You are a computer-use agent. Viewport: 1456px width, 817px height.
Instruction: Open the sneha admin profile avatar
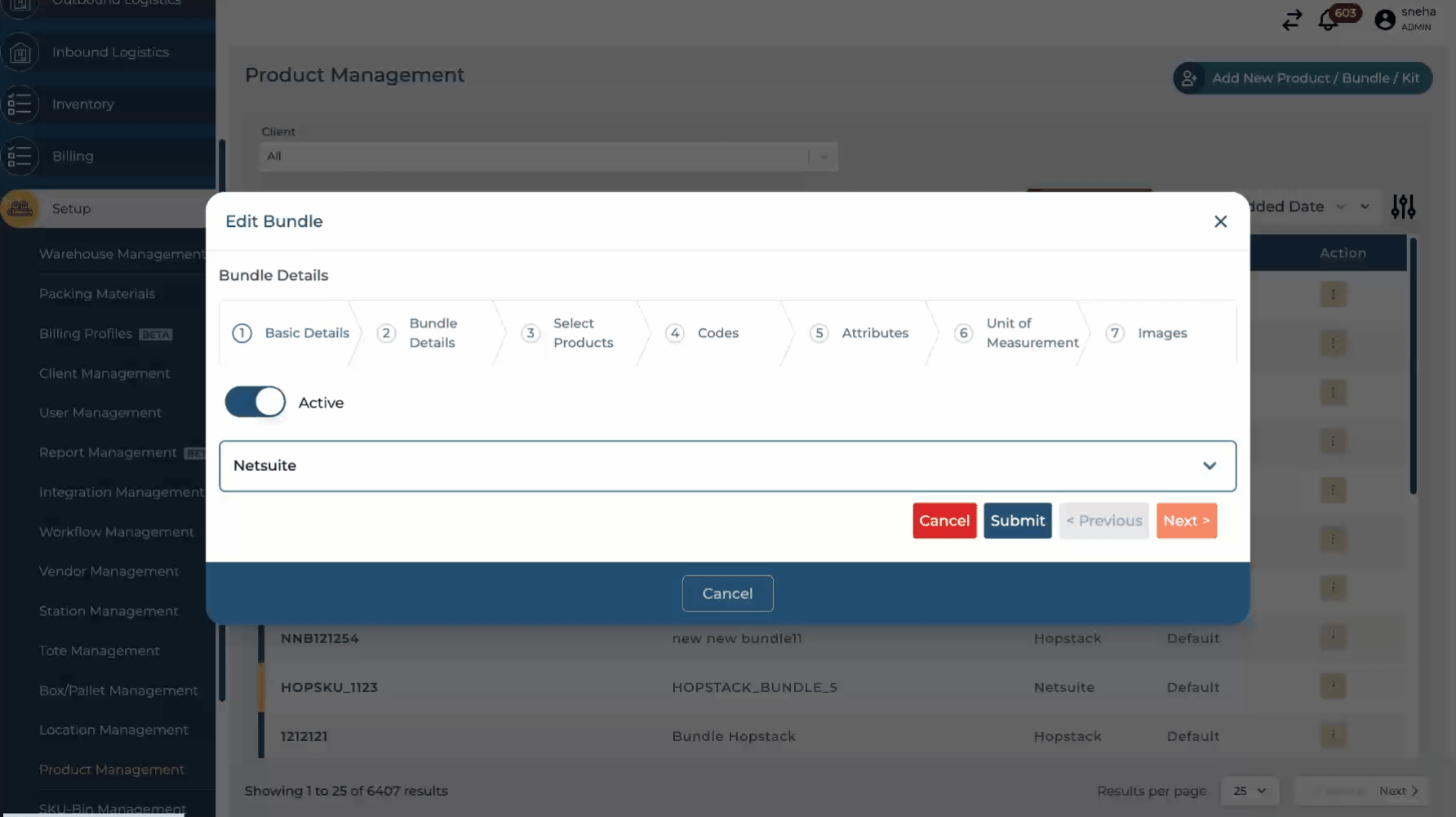tap(1384, 20)
